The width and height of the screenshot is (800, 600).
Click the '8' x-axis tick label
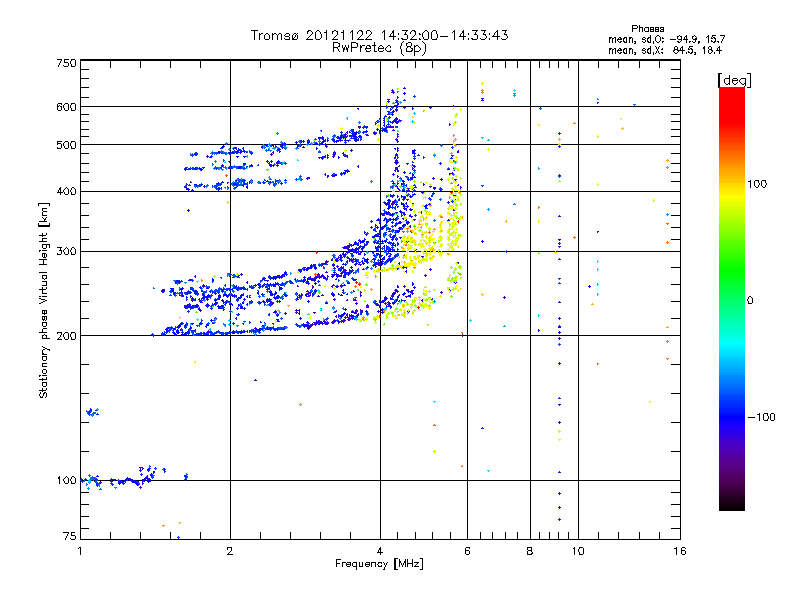tap(530, 551)
